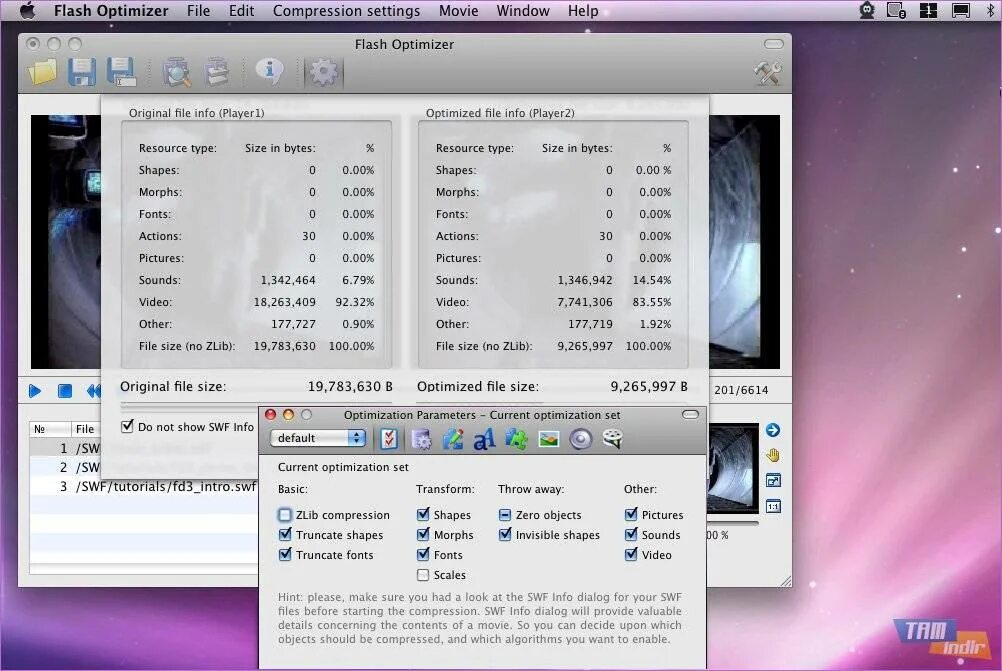Enable the Scales checkbox
This screenshot has width=1002, height=671.
(422, 575)
